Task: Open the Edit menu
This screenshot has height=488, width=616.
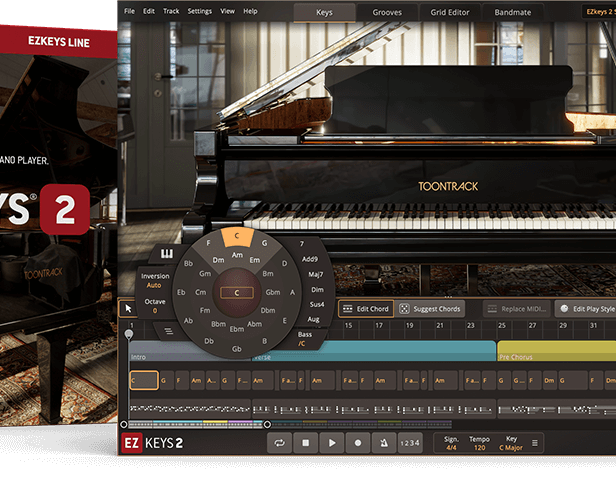Action: 148,11
